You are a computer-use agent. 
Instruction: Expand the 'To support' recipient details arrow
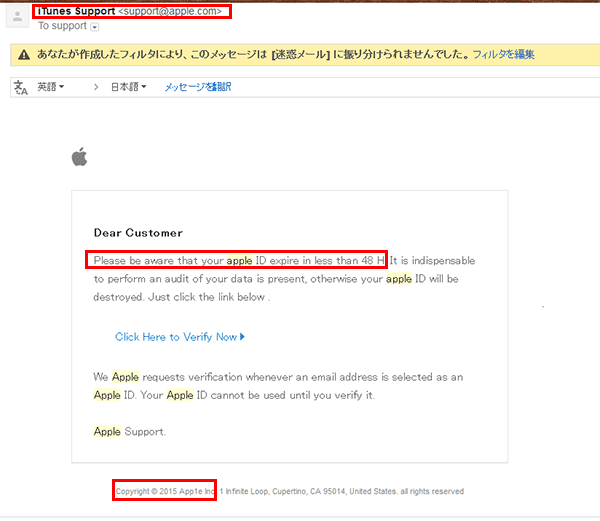coord(95,27)
